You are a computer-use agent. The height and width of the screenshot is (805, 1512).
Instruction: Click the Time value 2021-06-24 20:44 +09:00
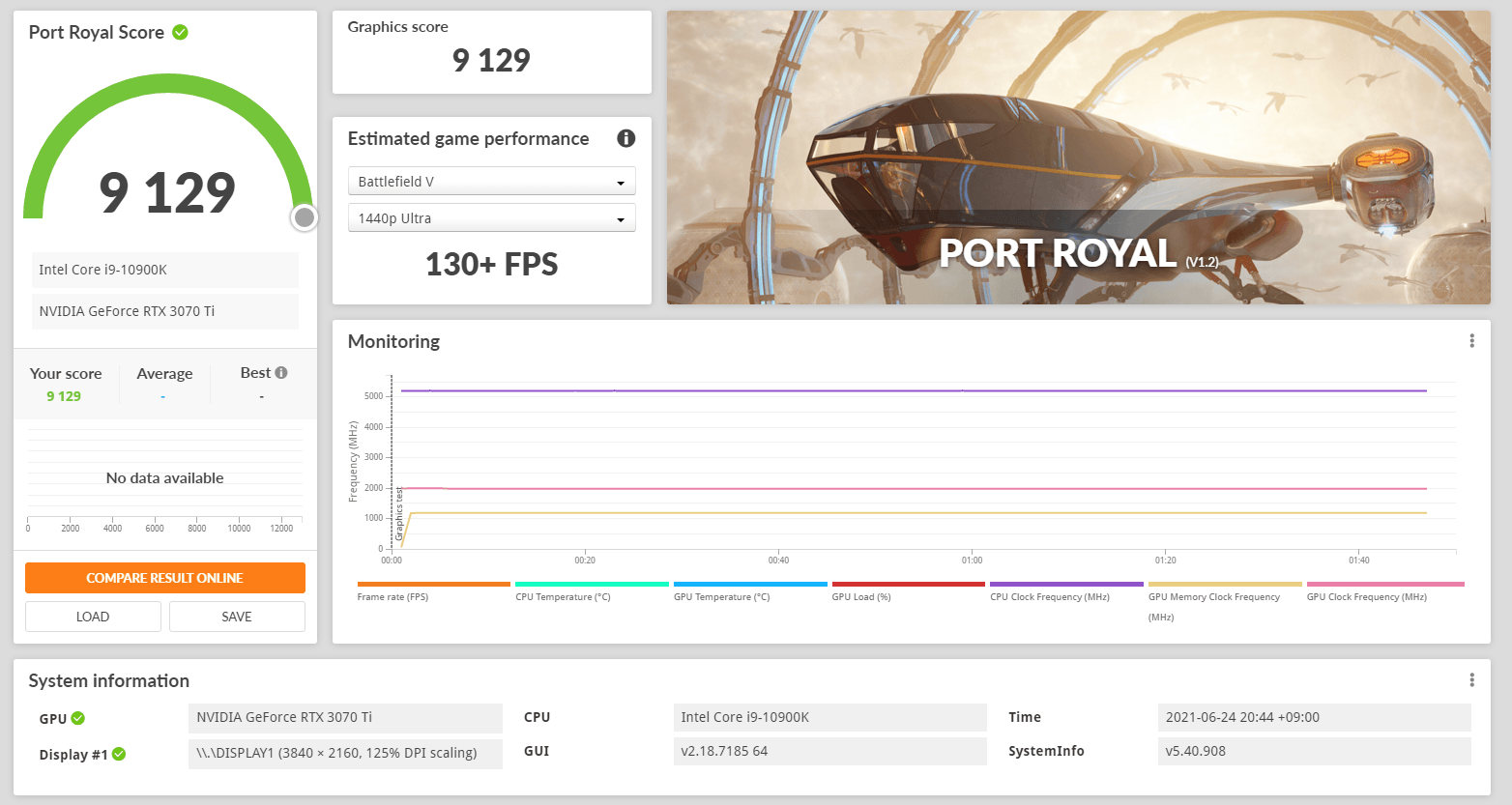1314,717
